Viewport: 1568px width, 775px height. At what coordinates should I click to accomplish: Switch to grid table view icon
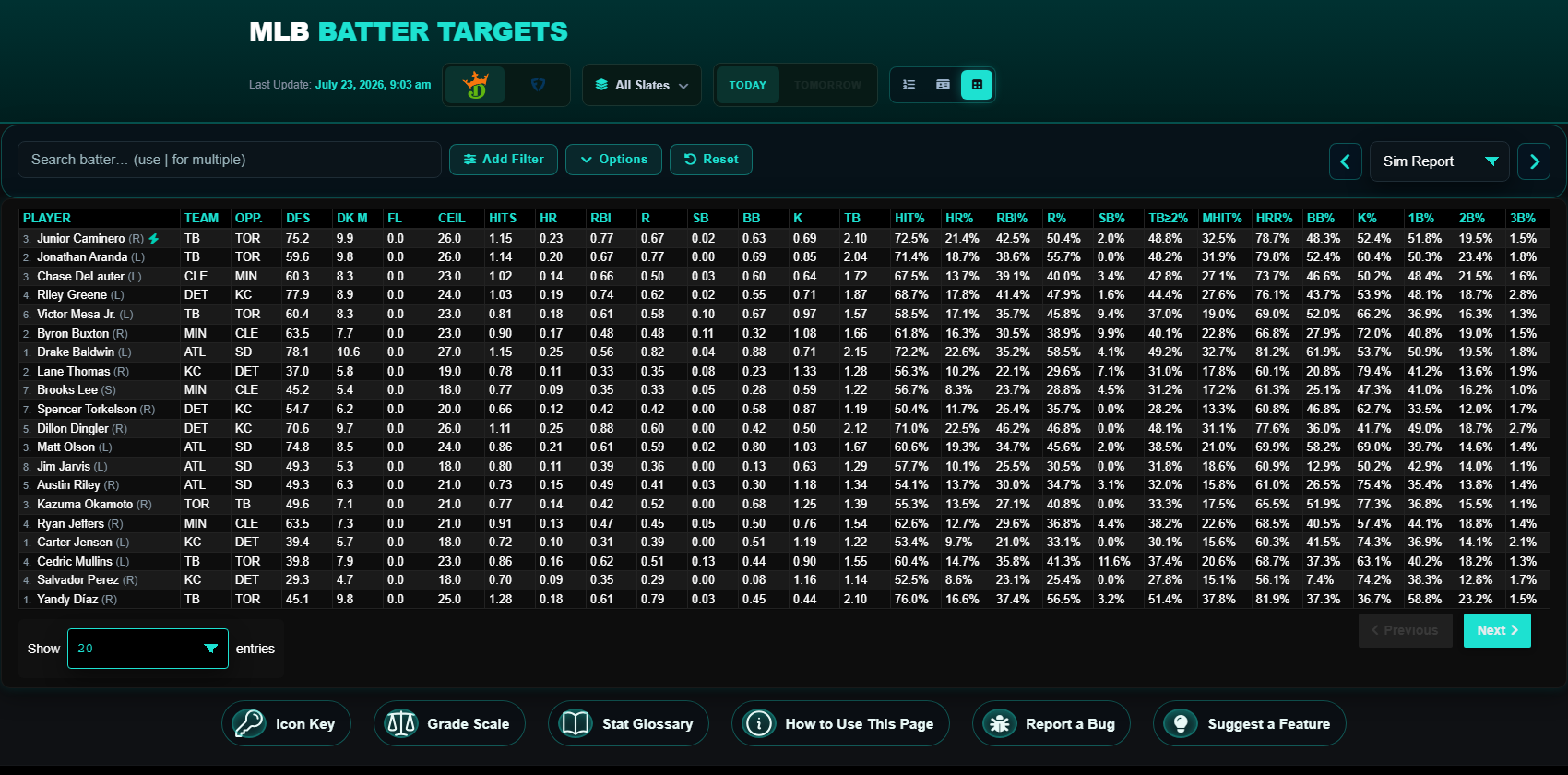tap(977, 85)
